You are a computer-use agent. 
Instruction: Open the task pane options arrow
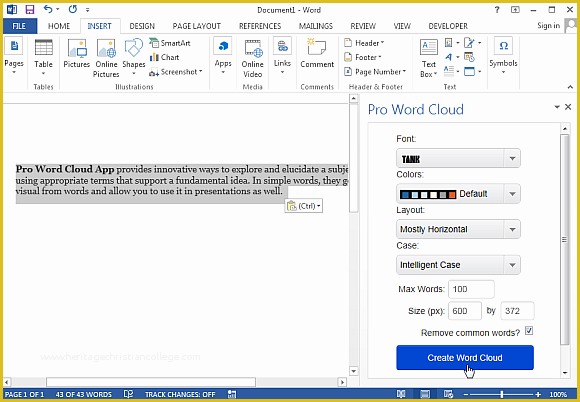click(x=557, y=107)
